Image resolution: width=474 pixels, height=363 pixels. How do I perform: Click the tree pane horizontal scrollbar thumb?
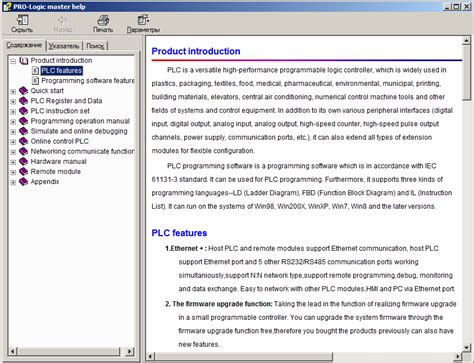[69, 351]
